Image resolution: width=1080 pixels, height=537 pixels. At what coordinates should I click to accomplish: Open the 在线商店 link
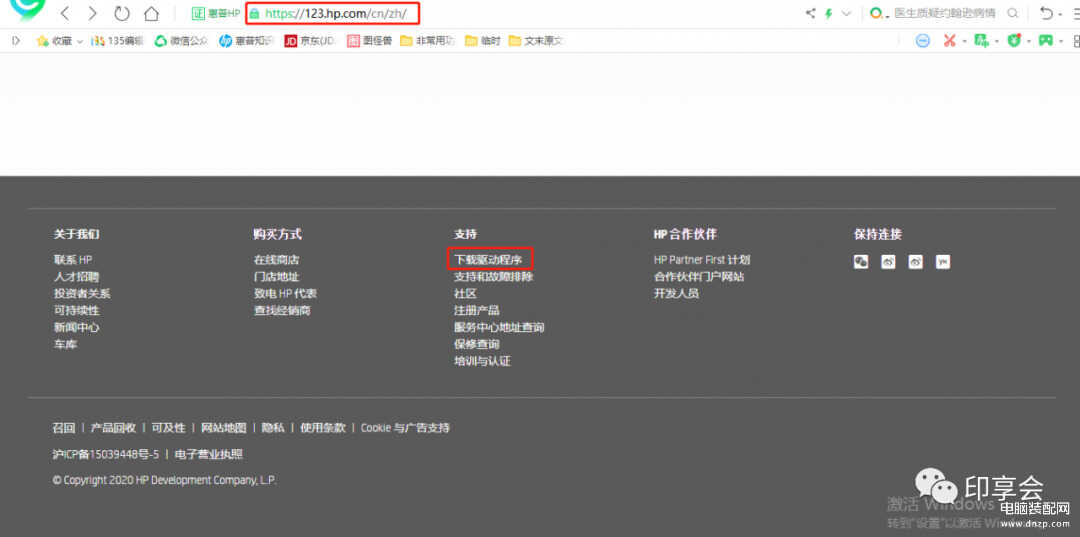click(x=276, y=260)
